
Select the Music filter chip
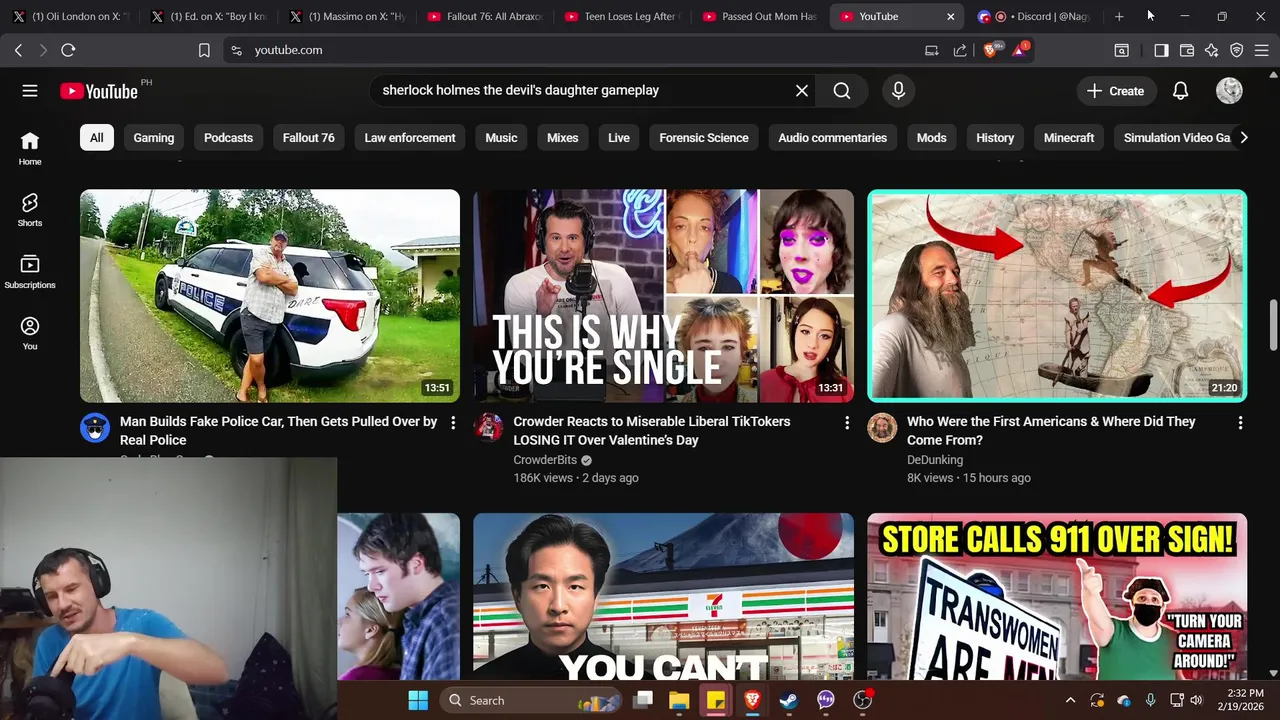(x=501, y=138)
